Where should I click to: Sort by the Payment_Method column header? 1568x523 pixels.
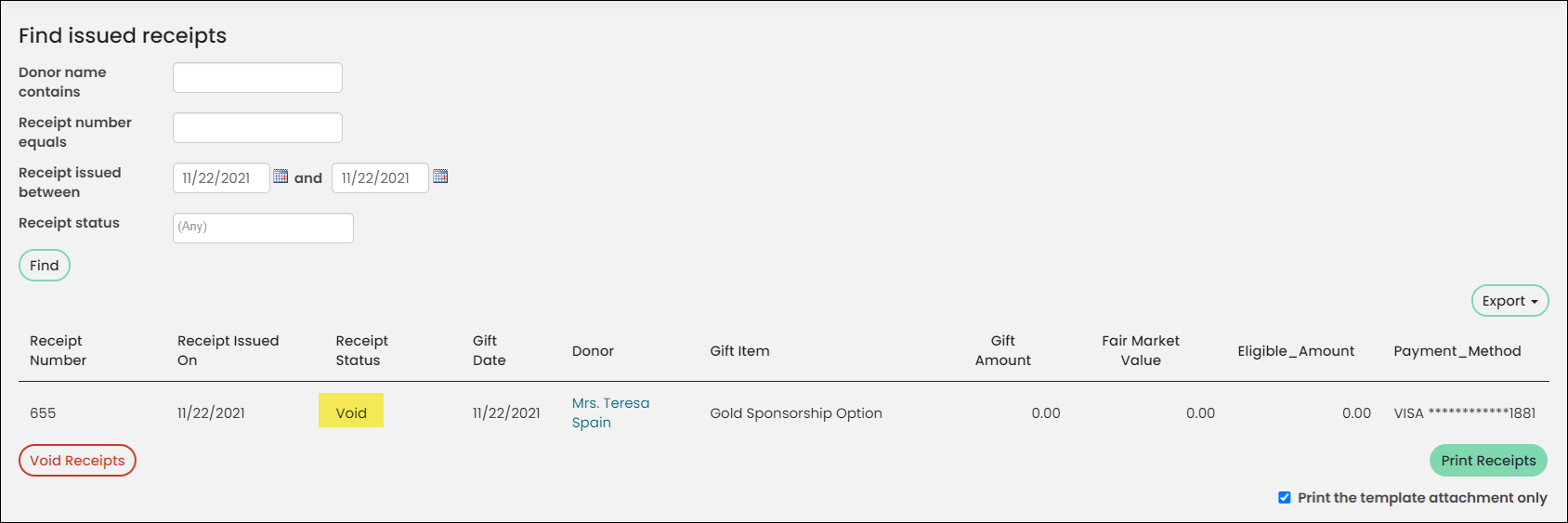coord(1457,351)
